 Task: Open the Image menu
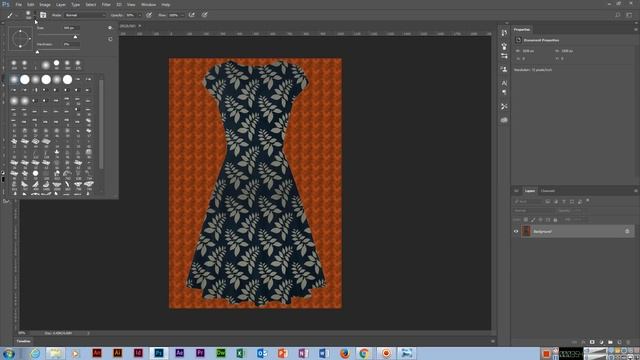pyautogui.click(x=45, y=4)
